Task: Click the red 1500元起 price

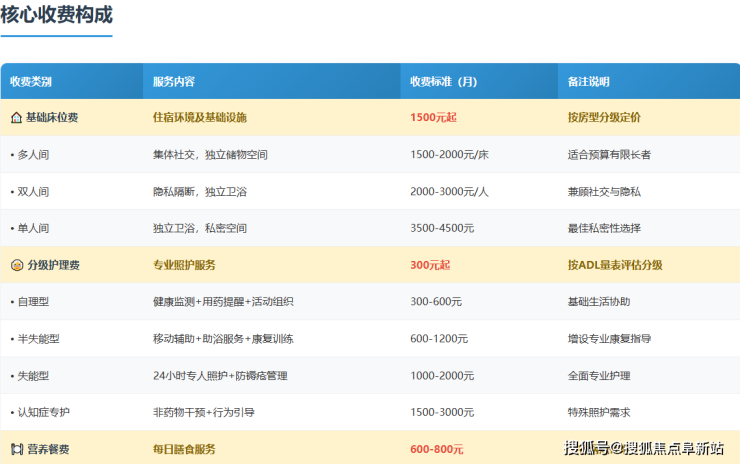Action: click(x=433, y=118)
